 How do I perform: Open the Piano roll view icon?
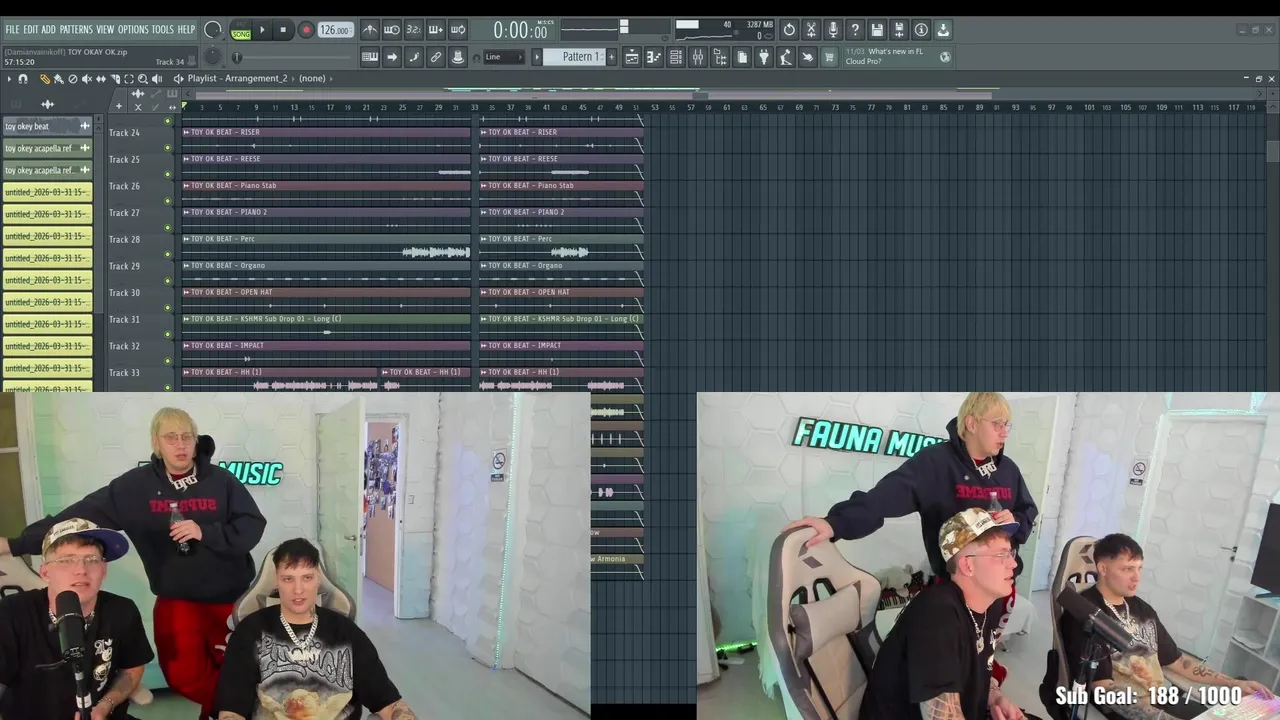tap(654, 57)
